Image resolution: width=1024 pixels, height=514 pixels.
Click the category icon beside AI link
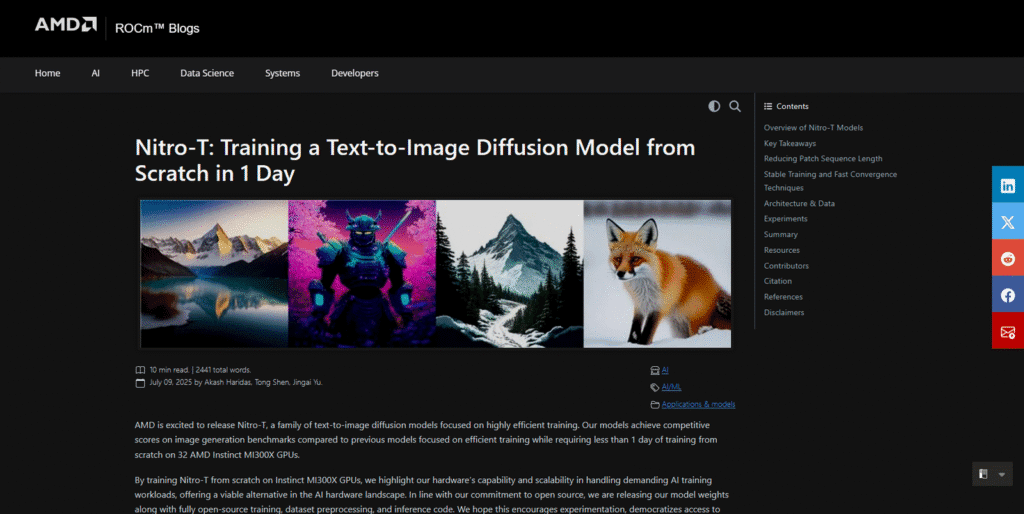point(655,370)
